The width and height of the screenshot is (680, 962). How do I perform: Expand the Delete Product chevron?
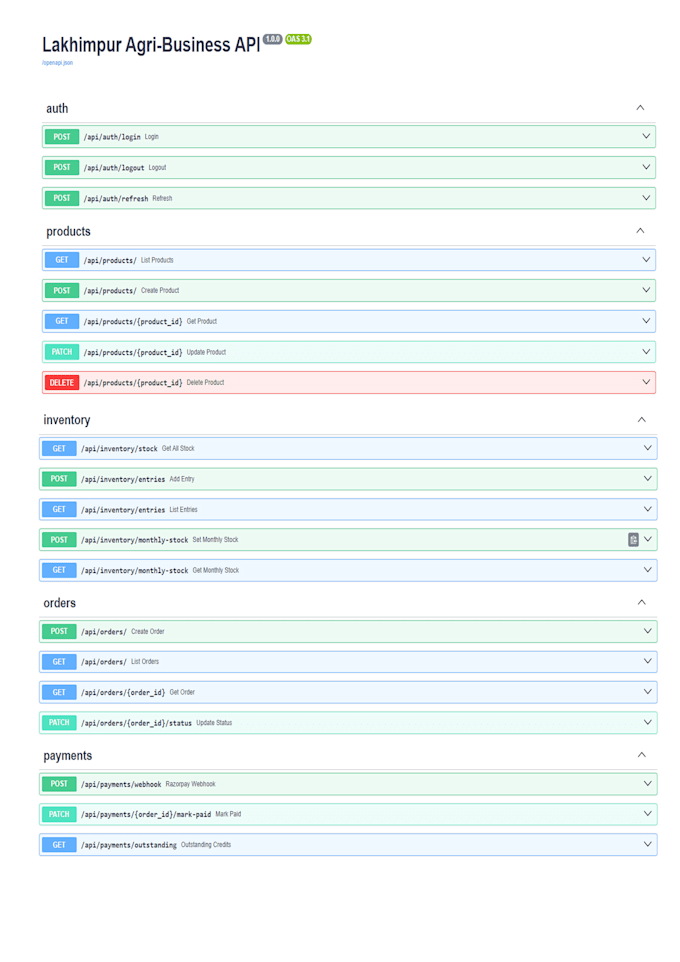point(646,382)
